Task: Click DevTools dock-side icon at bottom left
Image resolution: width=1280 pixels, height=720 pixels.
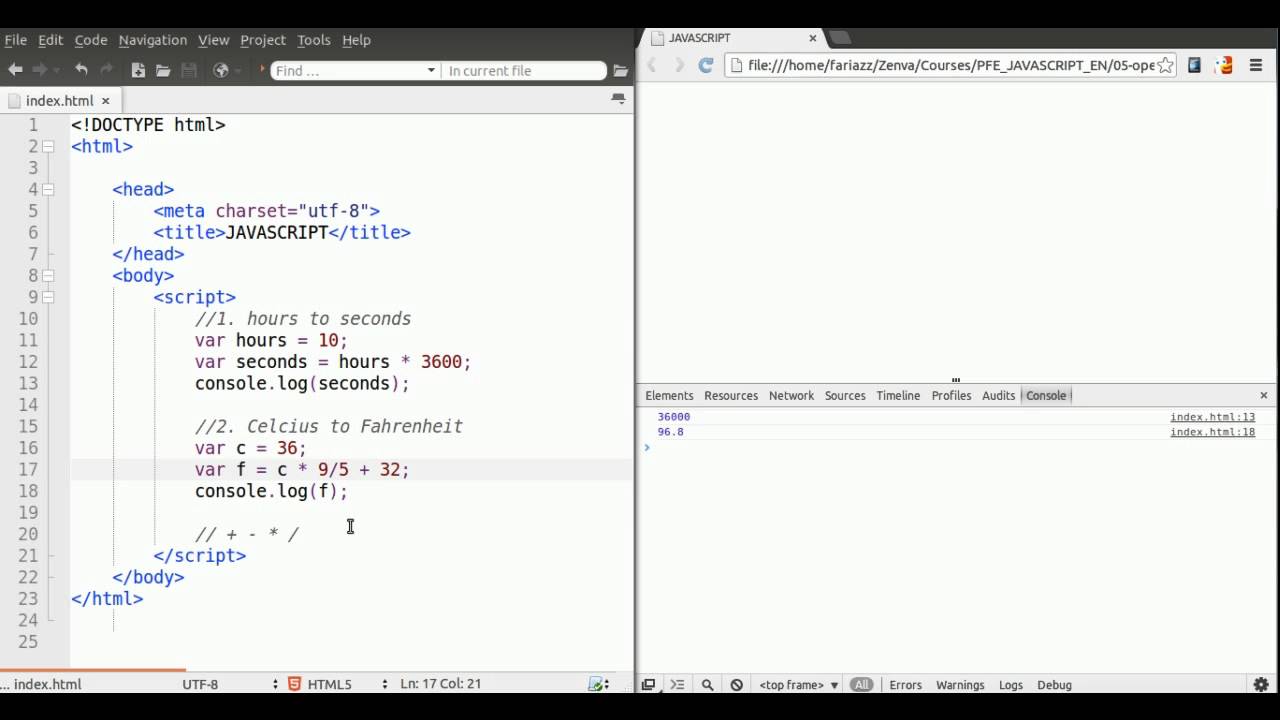Action: pos(648,685)
